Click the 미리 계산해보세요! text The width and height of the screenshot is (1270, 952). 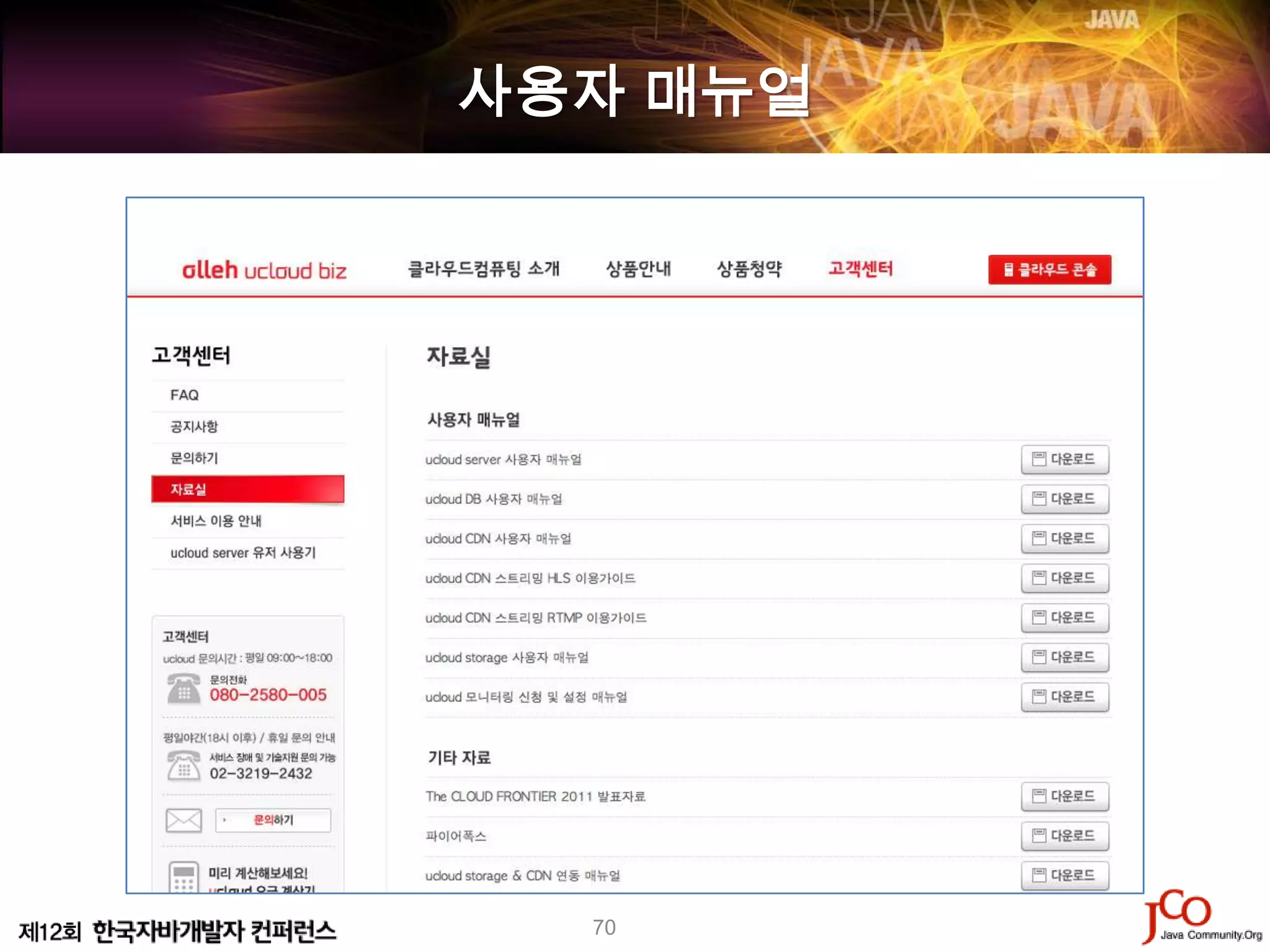pyautogui.click(x=258, y=874)
